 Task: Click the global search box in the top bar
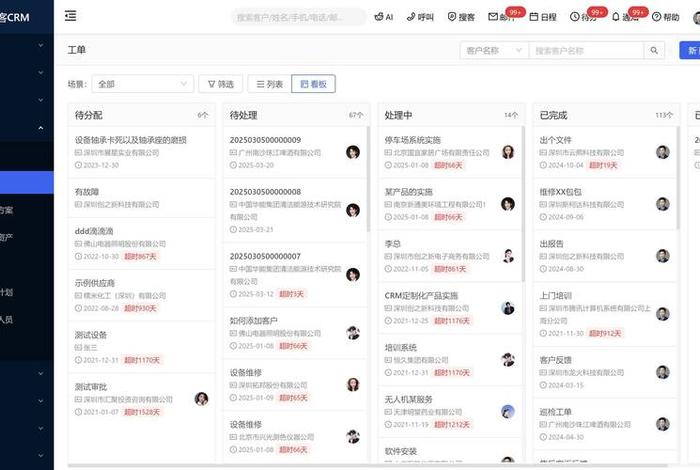[298, 17]
